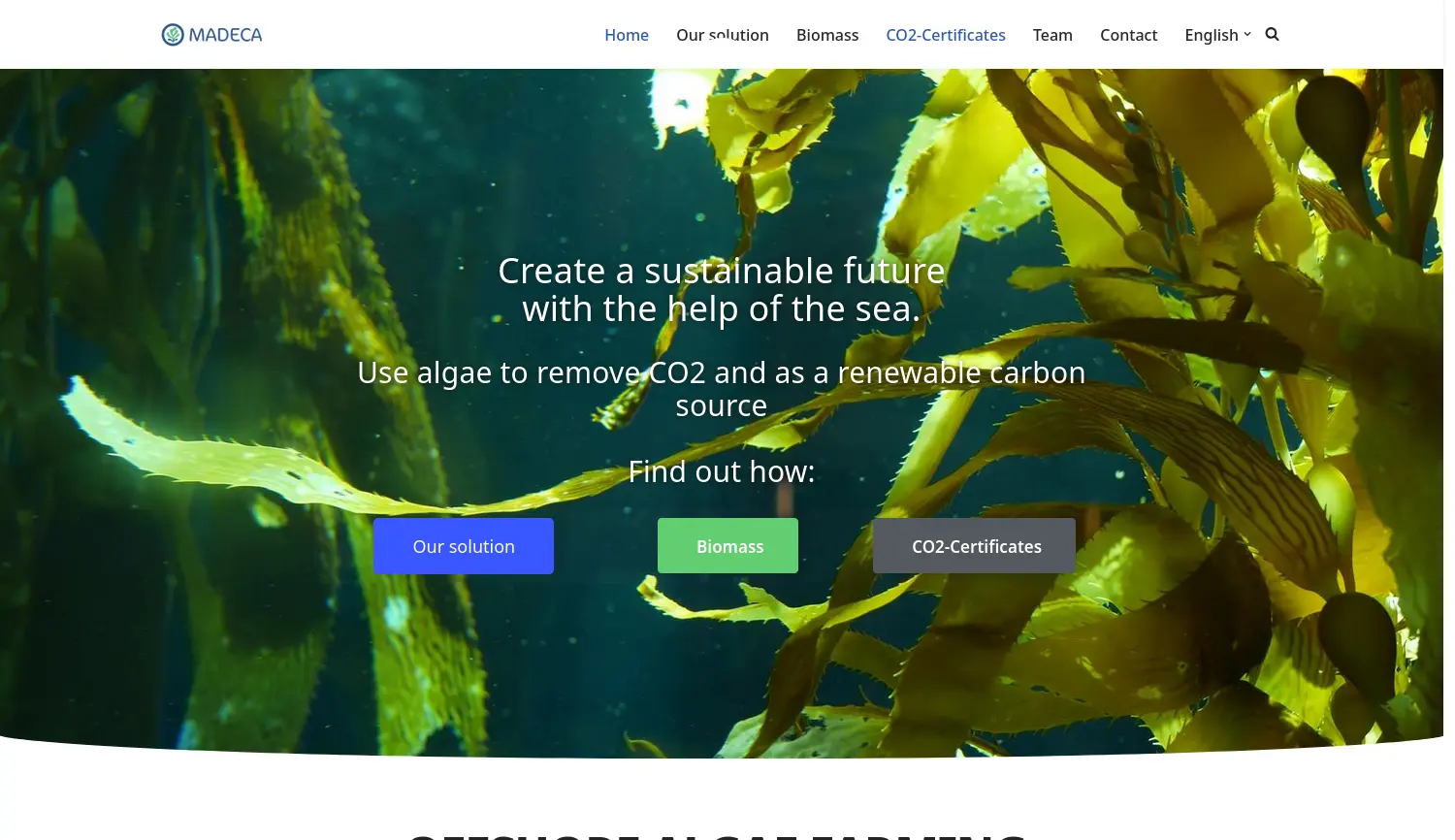This screenshot has height=840, width=1455.
Task: Open Our solution in the navigation bar
Action: coord(723,35)
